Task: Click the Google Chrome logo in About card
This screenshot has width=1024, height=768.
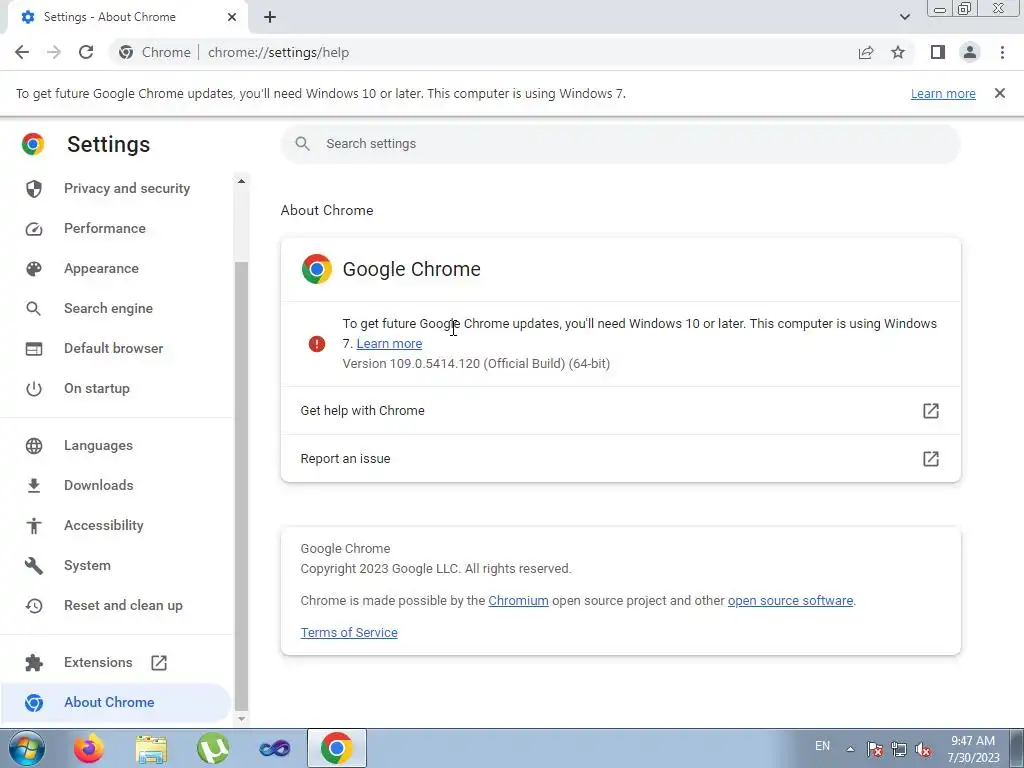Action: click(x=317, y=269)
